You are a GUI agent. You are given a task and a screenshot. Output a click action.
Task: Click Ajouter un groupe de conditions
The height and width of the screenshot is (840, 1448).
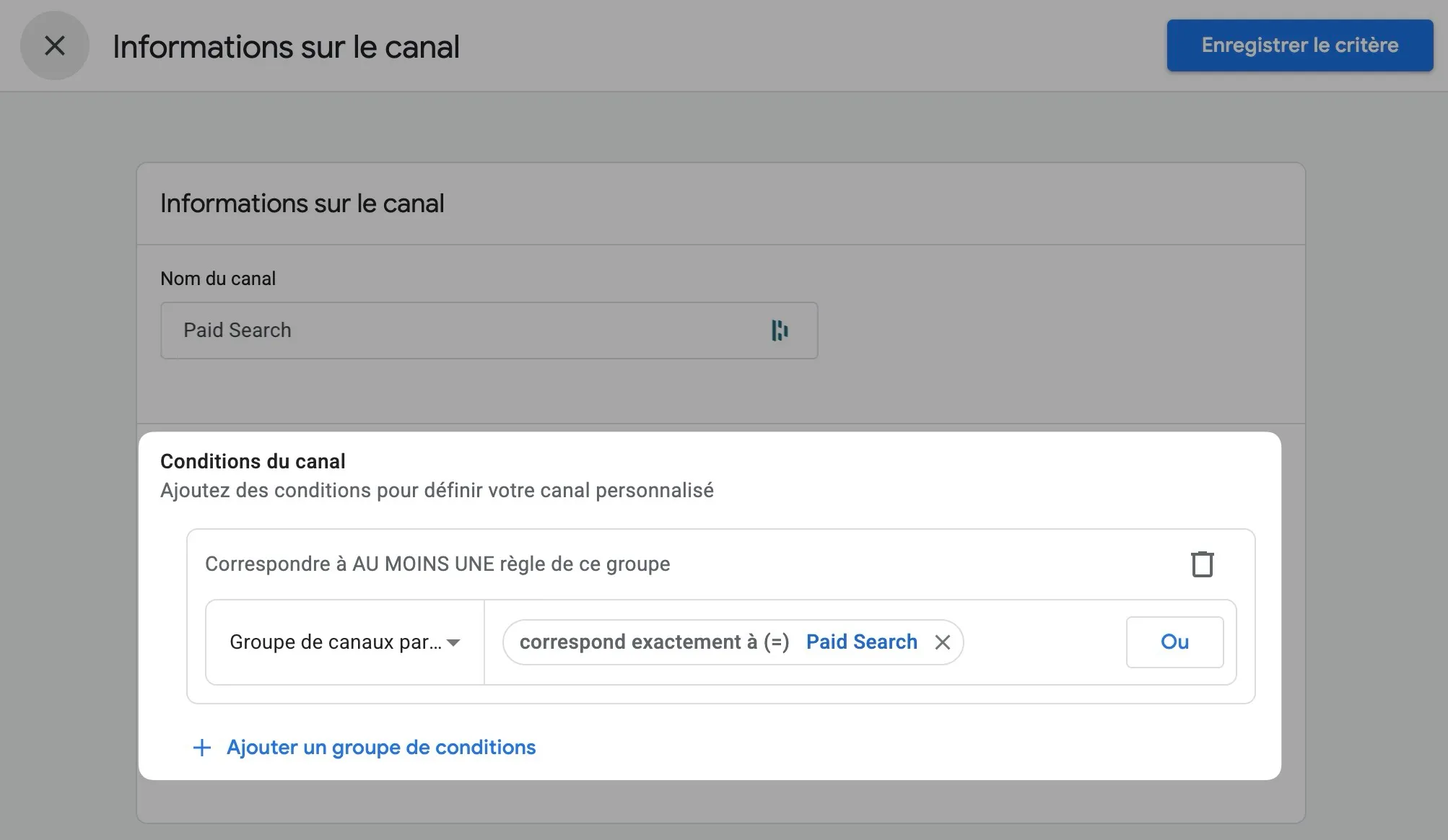tap(381, 748)
